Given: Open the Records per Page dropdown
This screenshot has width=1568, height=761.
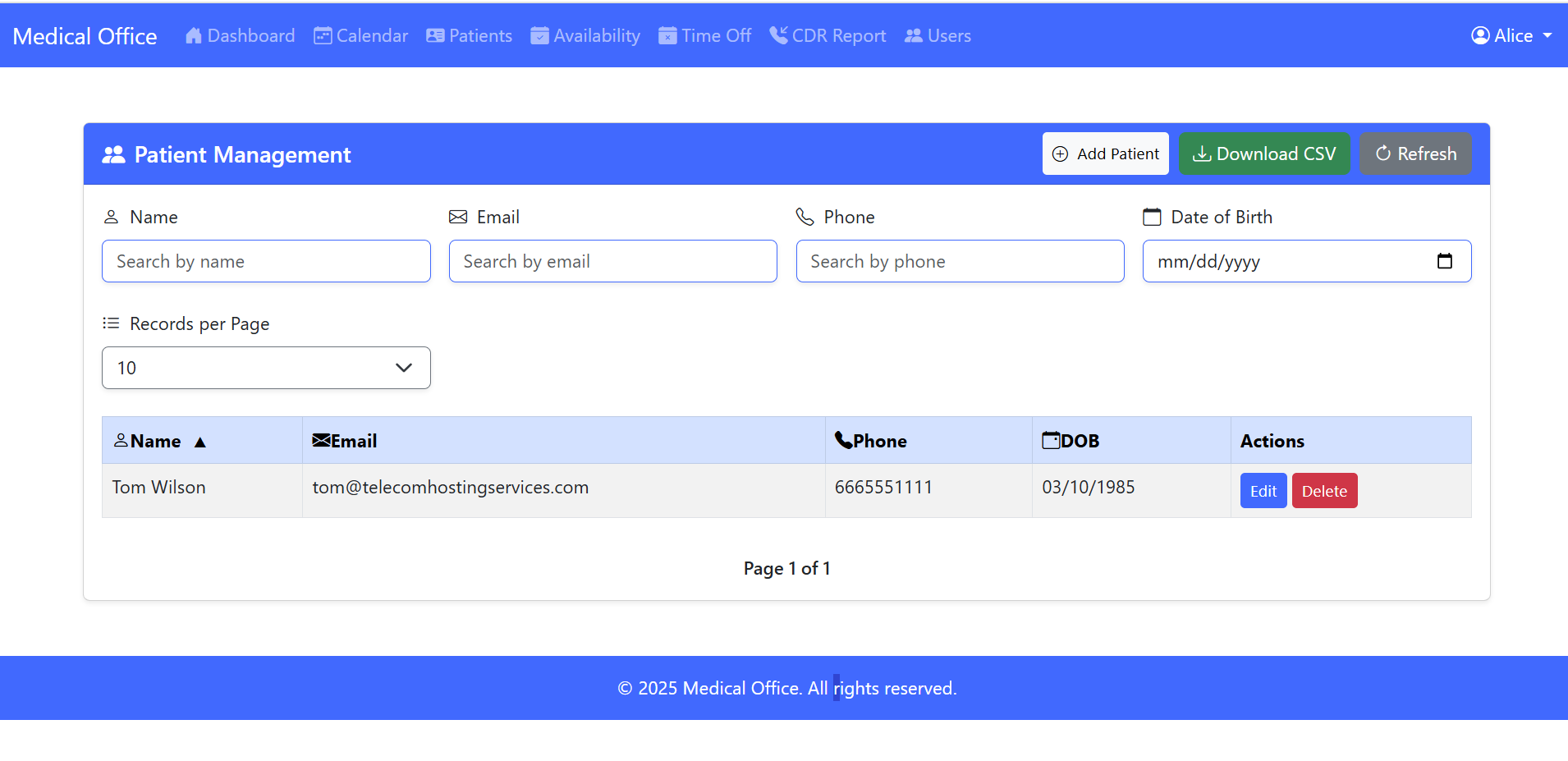Looking at the screenshot, I should coord(266,368).
